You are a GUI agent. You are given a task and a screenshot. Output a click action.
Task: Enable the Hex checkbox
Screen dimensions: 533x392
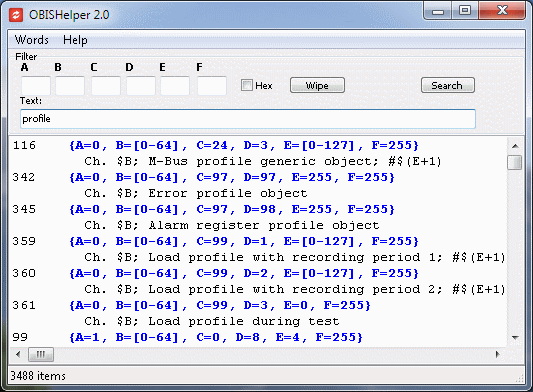coord(247,85)
